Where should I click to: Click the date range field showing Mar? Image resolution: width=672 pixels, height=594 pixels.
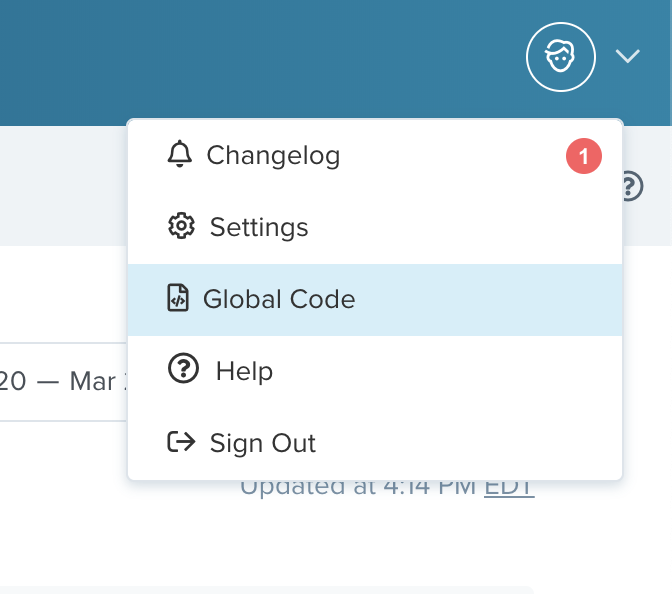click(x=62, y=382)
